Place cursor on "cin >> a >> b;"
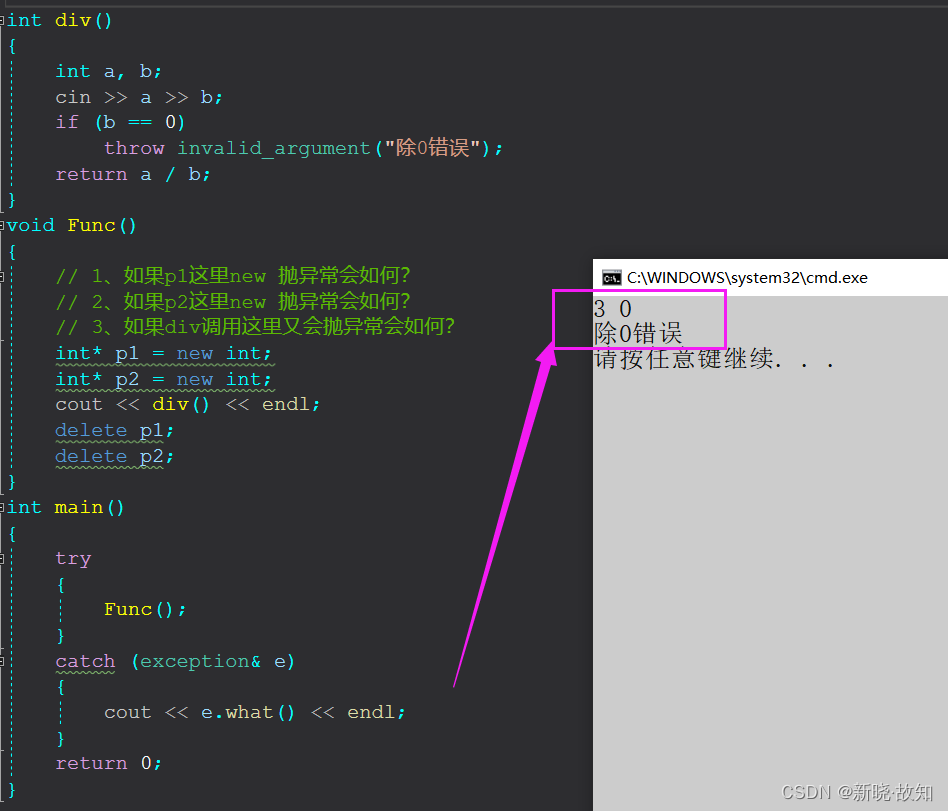 139,97
